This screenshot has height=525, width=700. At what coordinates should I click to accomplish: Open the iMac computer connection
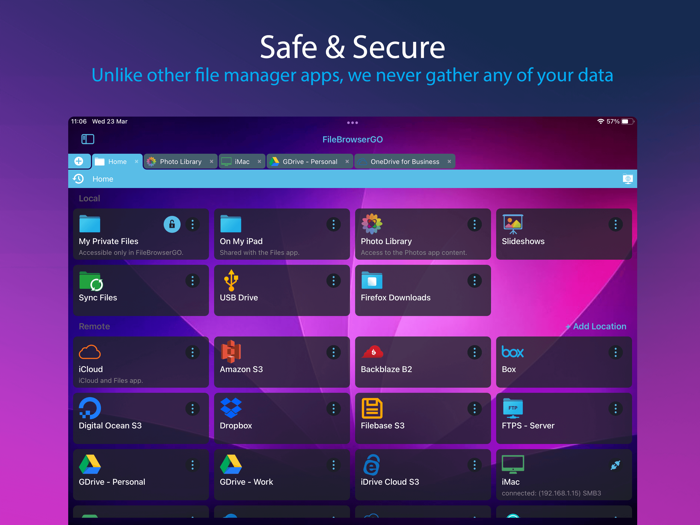pyautogui.click(x=564, y=475)
